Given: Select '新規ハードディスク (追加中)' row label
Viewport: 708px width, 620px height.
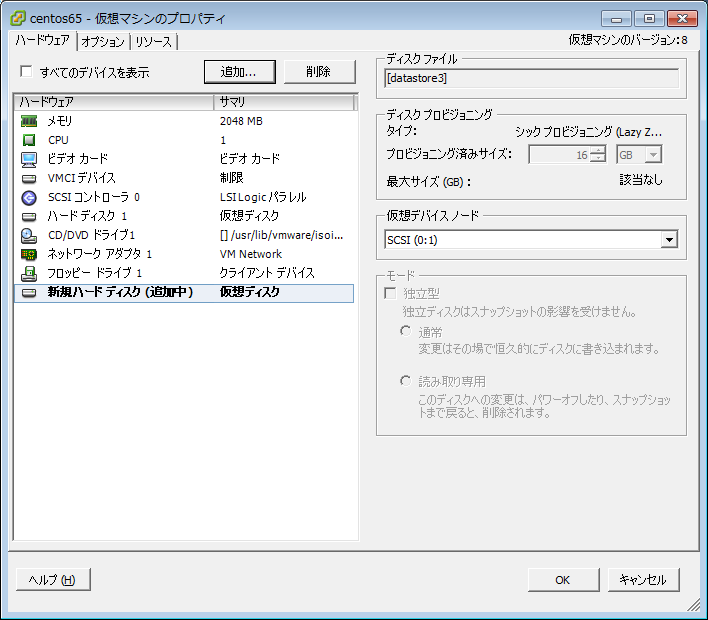Looking at the screenshot, I should click(120, 292).
